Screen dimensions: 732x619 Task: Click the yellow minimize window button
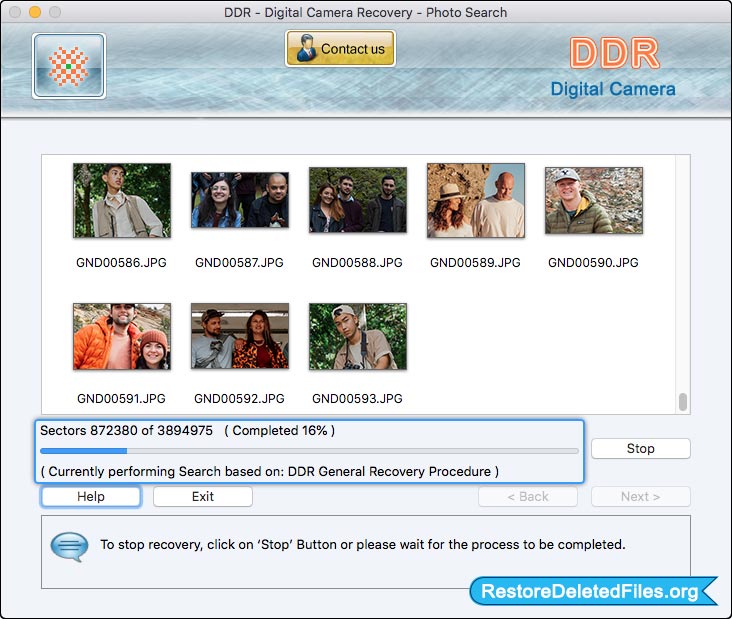coord(35,12)
